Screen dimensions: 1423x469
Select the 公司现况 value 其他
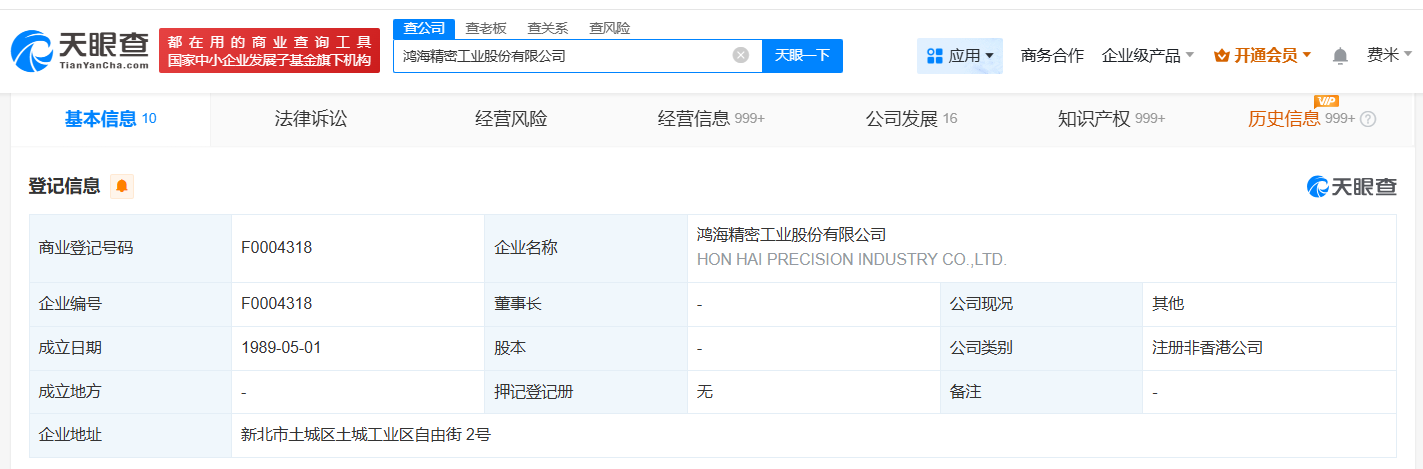(1168, 303)
